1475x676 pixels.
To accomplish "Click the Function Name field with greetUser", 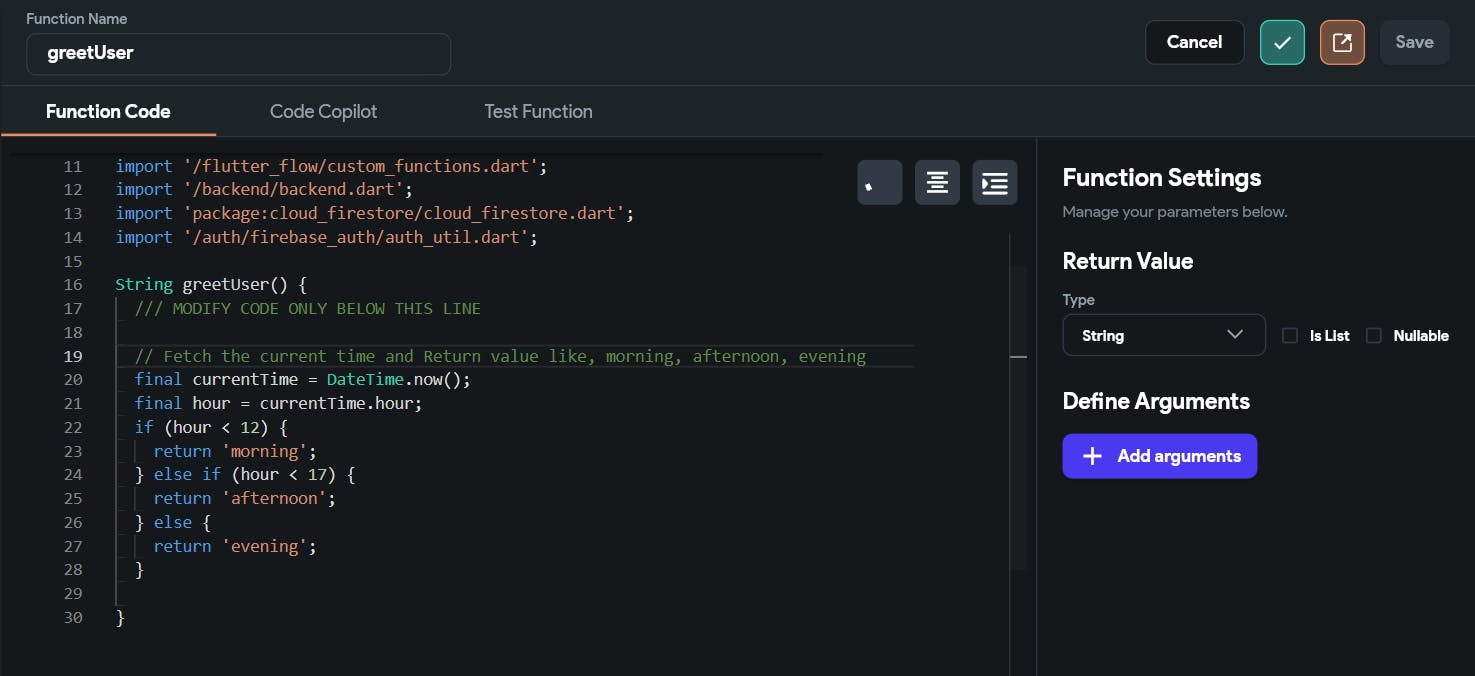I will coord(238,54).
